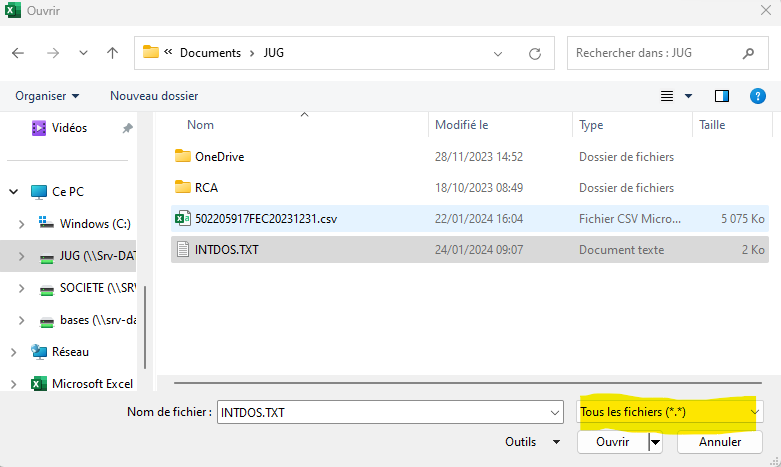781x467 pixels.
Task: Go up one folder level arrow
Action: [x=112, y=53]
